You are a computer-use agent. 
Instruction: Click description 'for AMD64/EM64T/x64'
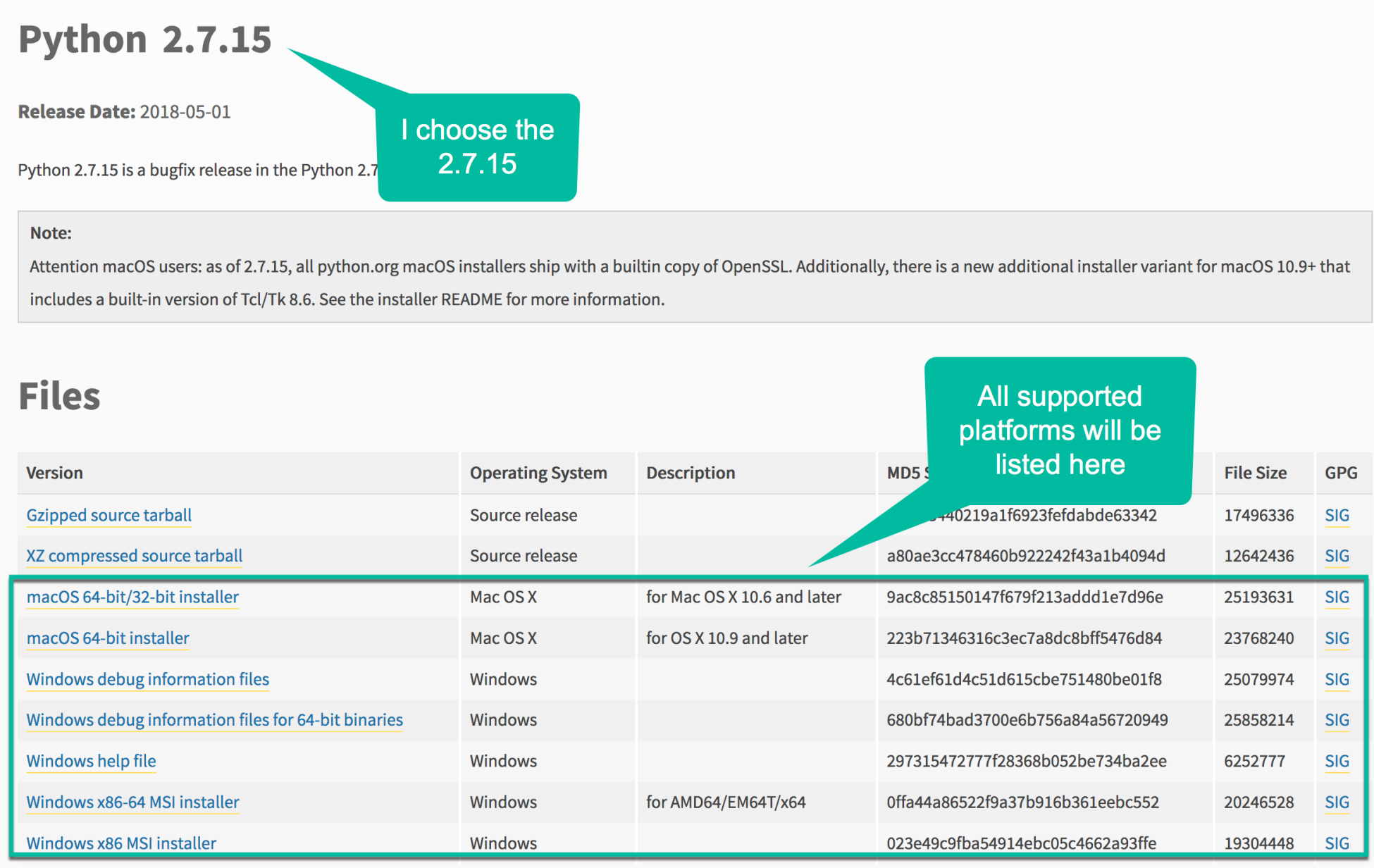pos(726,802)
